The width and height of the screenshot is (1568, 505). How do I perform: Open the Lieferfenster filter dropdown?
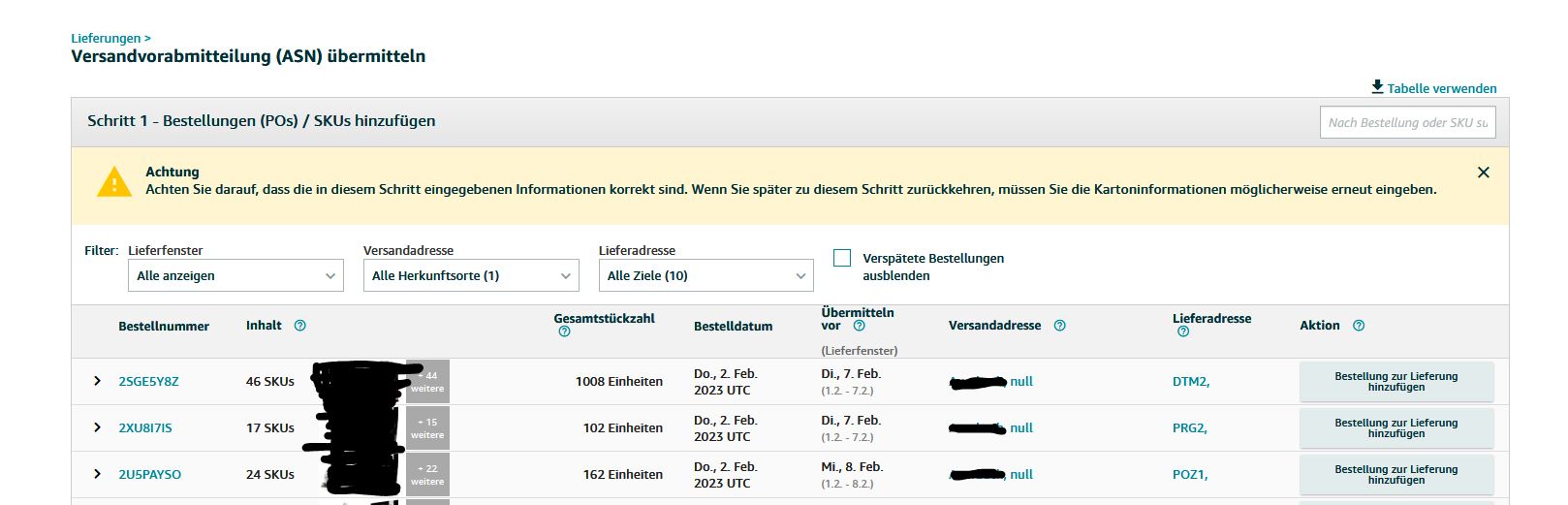(235, 275)
